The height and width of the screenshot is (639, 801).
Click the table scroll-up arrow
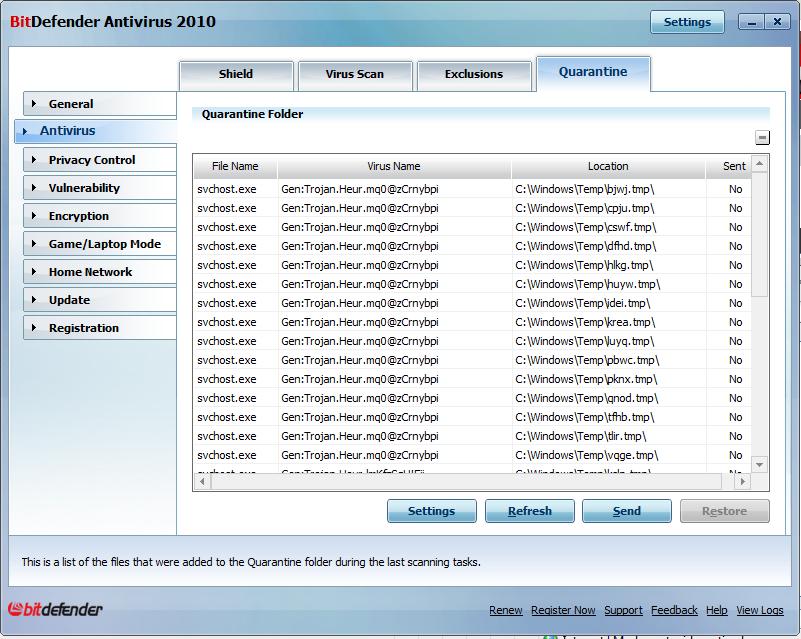(759, 163)
